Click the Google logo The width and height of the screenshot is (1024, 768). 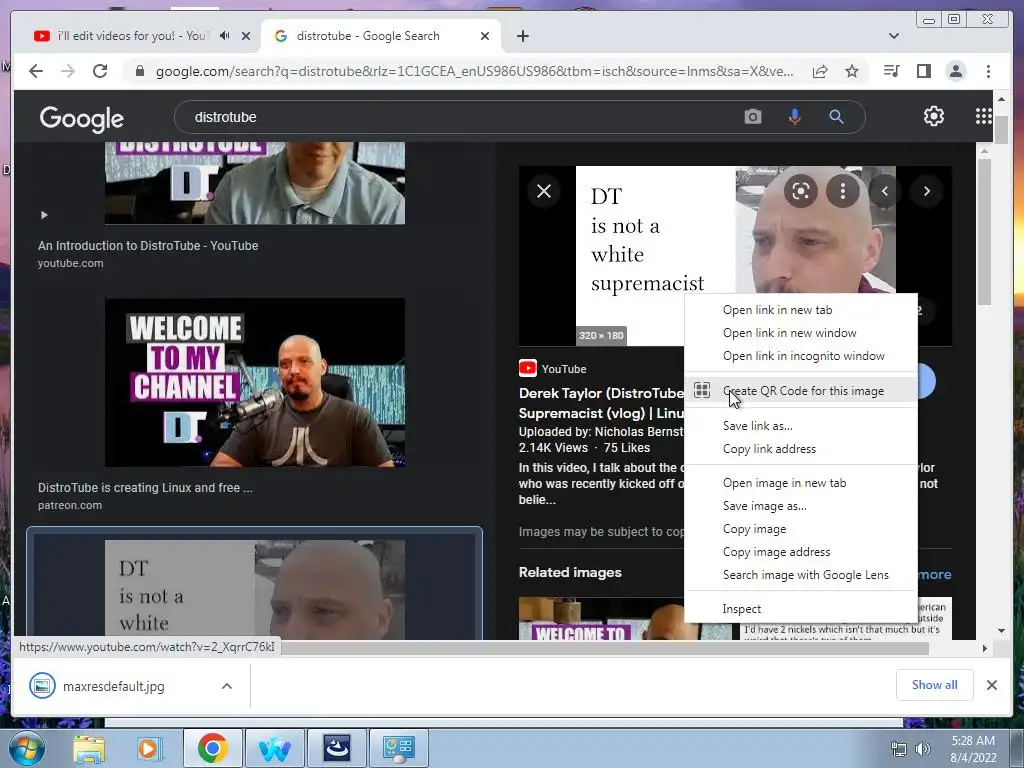coord(82,118)
